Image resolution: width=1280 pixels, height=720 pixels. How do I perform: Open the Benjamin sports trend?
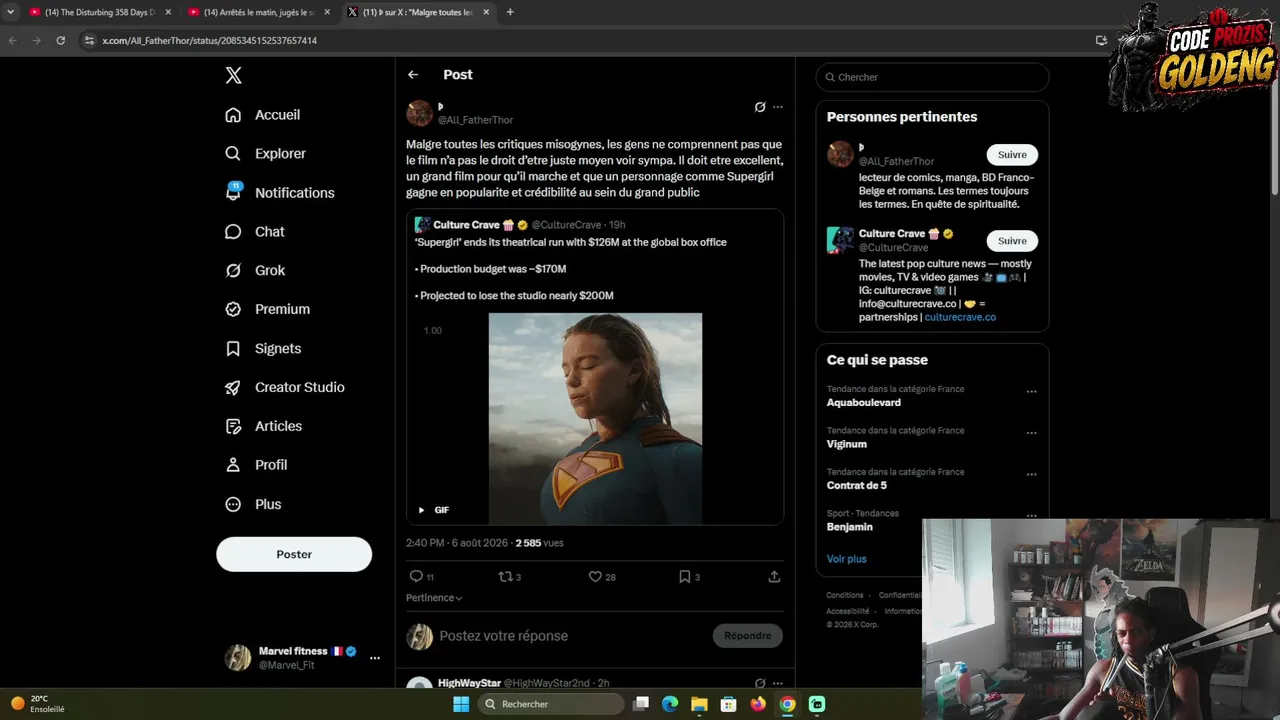[850, 527]
